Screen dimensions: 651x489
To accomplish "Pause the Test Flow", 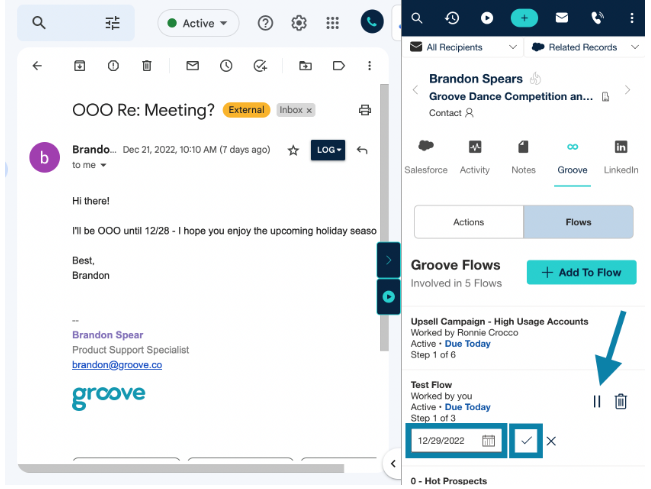I will point(597,401).
